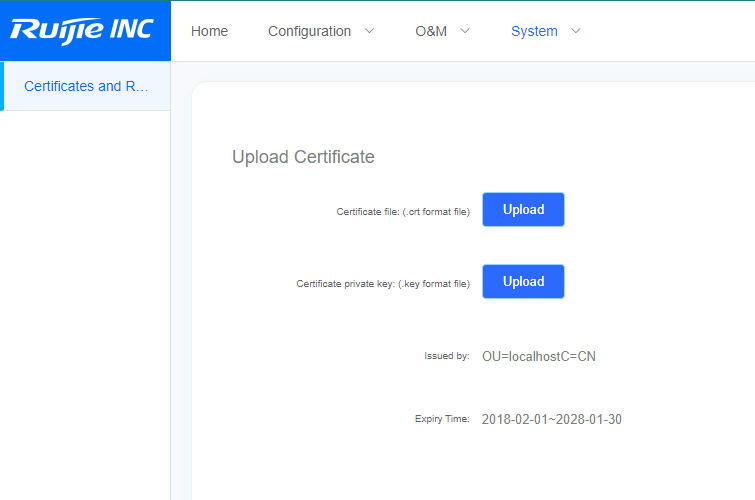Screen dimensions: 755x500
Task: Click the 'Certificate file: (.crt format file)' label
Action: click(x=403, y=212)
